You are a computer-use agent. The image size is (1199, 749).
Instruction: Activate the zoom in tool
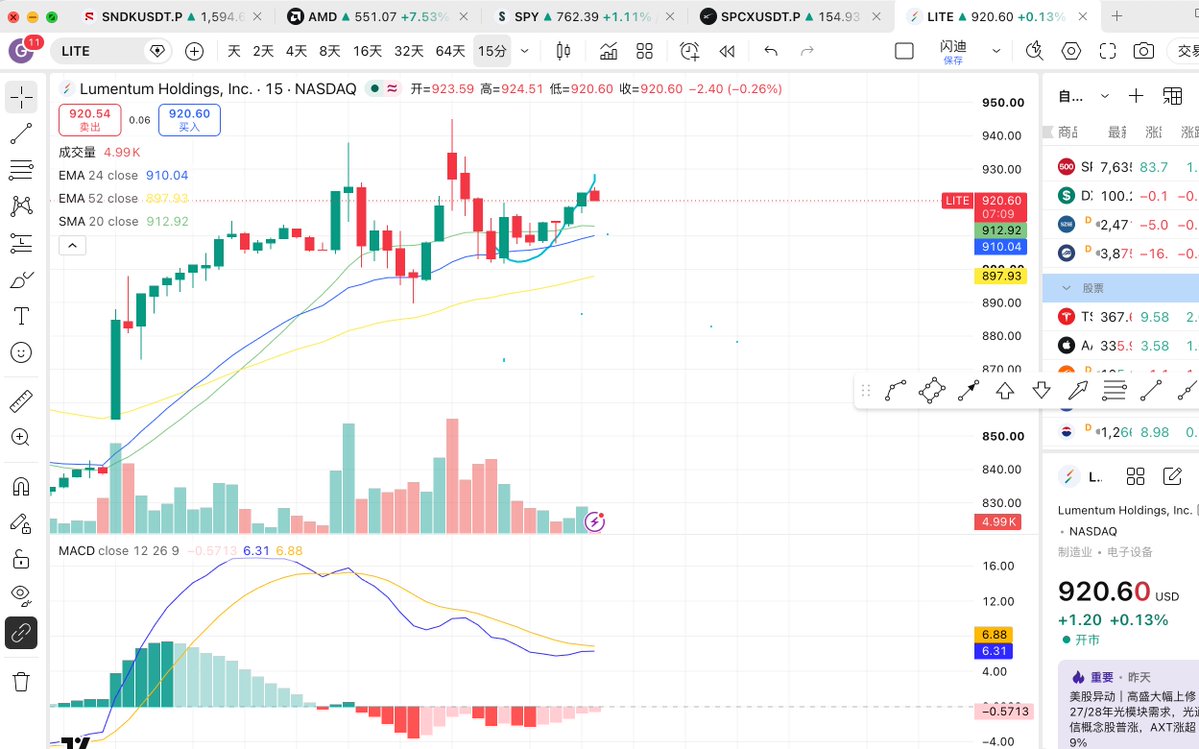21,437
